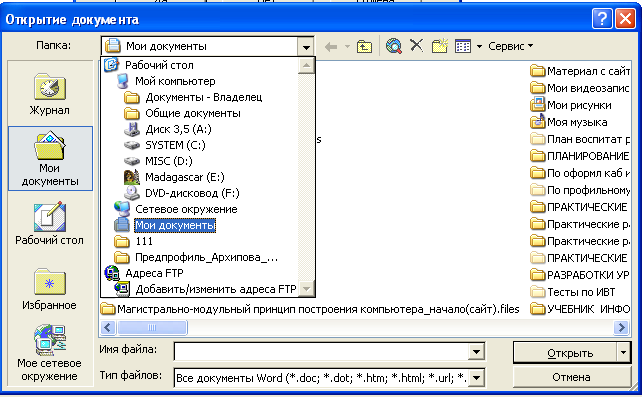Open the Сервис menu
The image size is (642, 397).
click(x=510, y=46)
